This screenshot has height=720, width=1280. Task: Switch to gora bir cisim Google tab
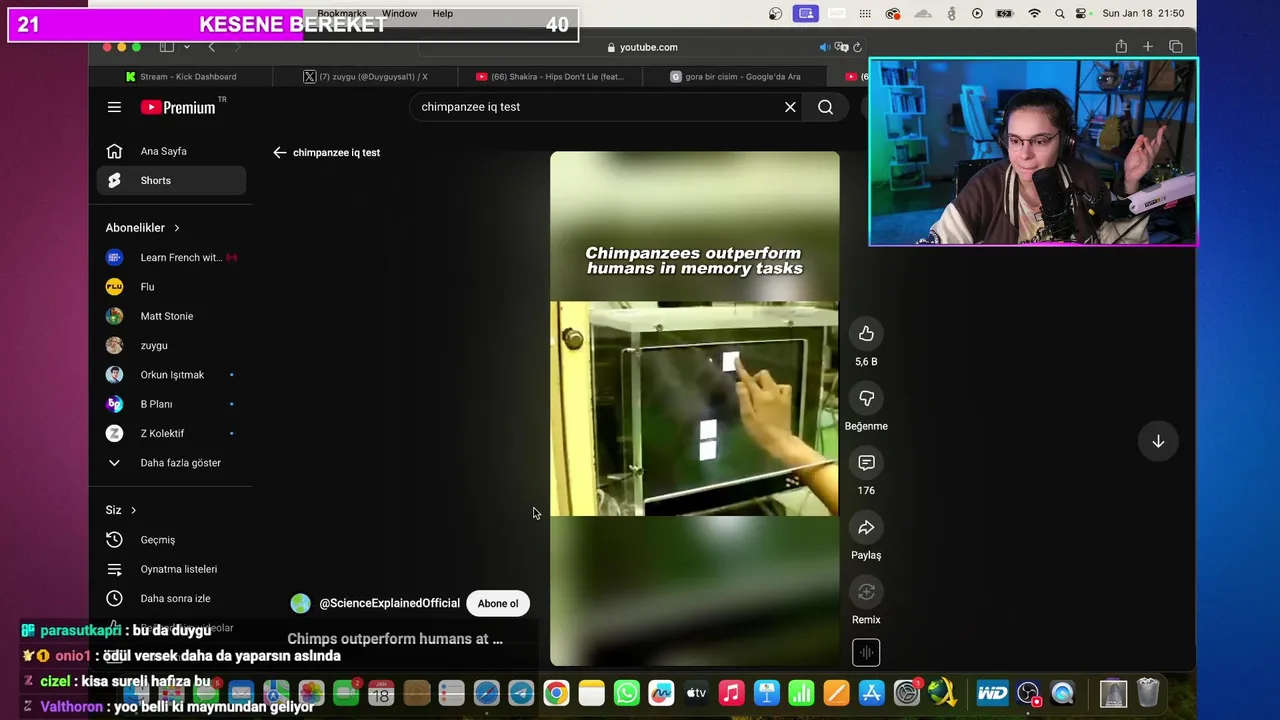click(x=735, y=76)
